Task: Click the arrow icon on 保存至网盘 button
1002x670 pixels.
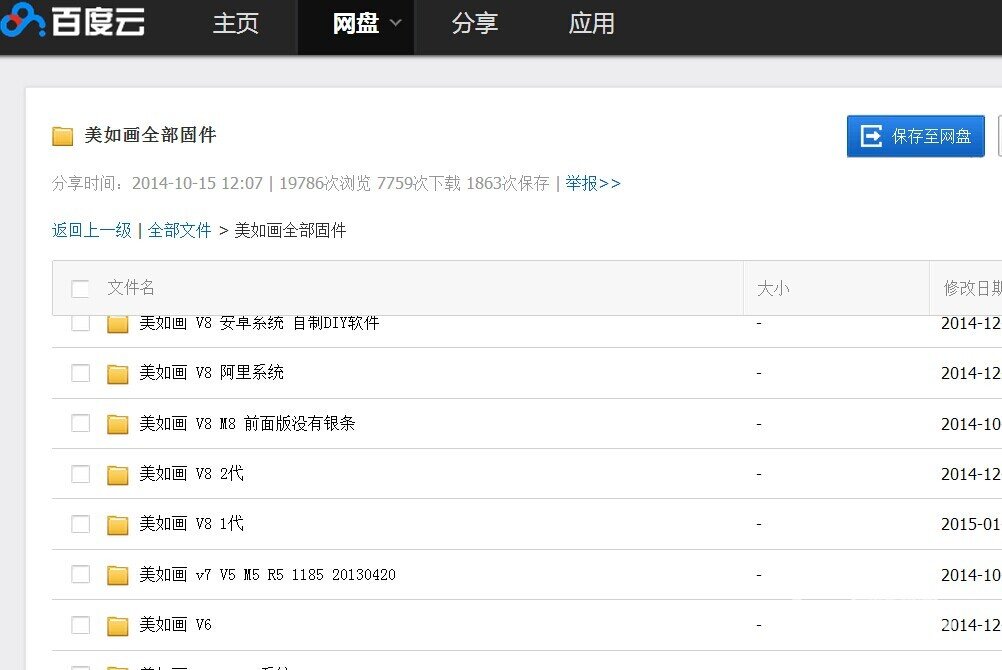Action: click(x=871, y=136)
